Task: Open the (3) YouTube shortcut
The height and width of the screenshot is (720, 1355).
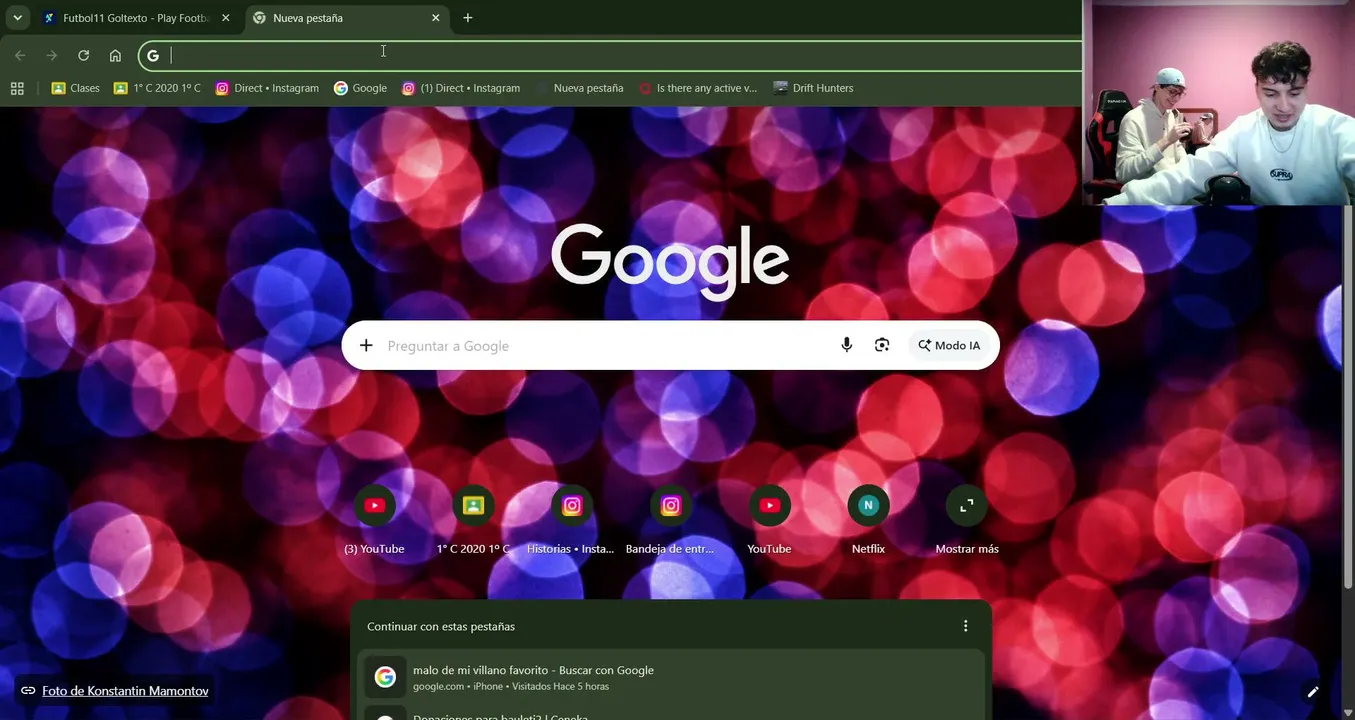Action: [x=374, y=520]
